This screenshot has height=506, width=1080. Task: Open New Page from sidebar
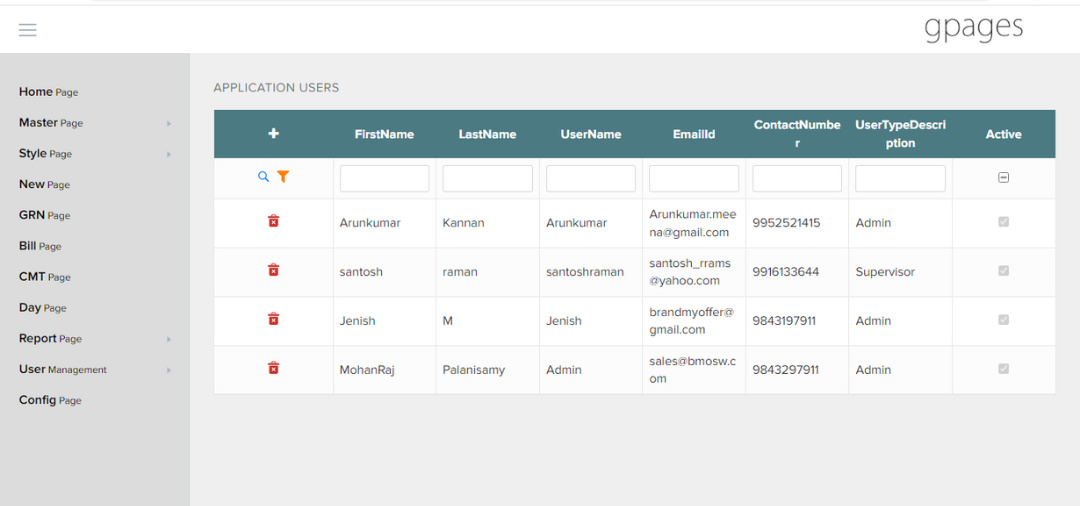pyautogui.click(x=44, y=185)
